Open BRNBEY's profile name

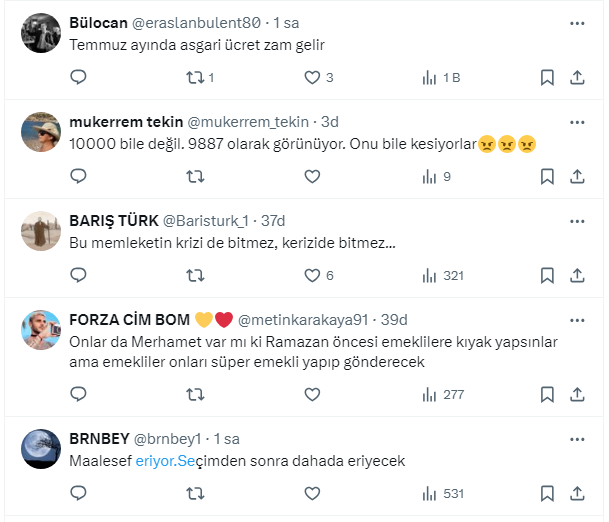[x=98, y=439]
